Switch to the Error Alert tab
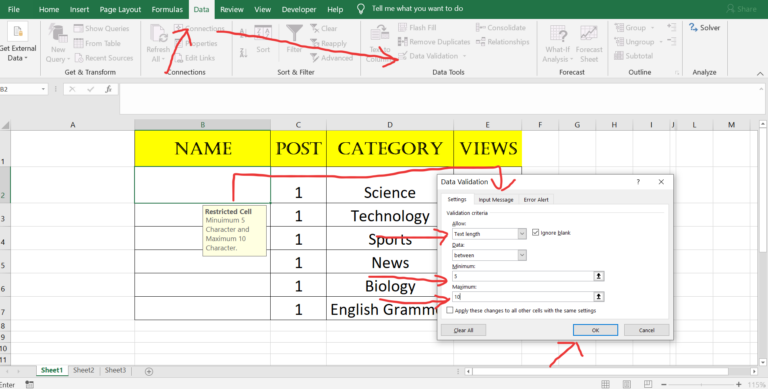 pos(536,199)
